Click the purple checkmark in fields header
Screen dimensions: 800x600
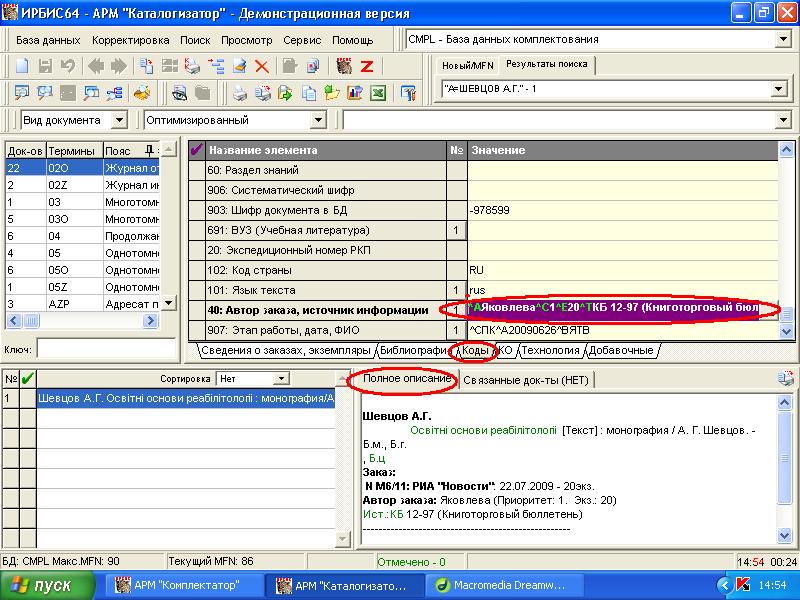tap(196, 150)
